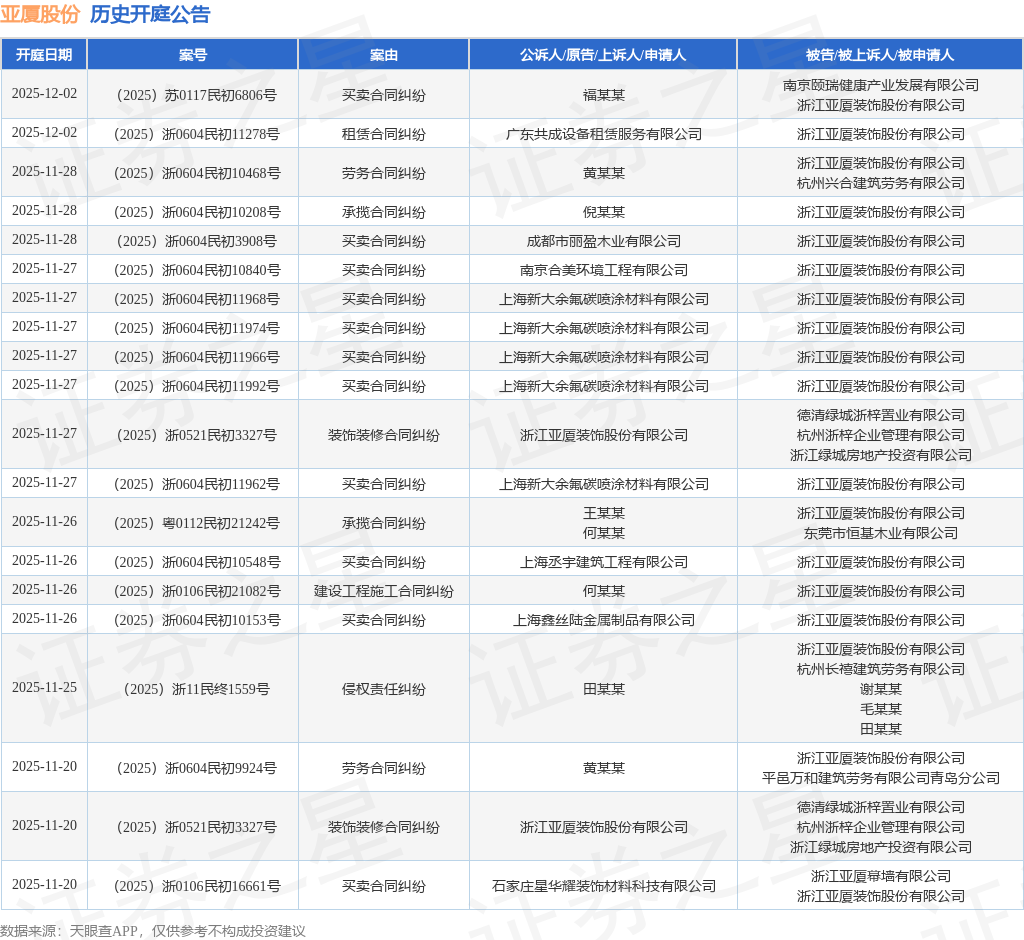The image size is (1024, 940).
Task: Click defendant 东莞市恒基木业有限公司
Action: click(880, 534)
